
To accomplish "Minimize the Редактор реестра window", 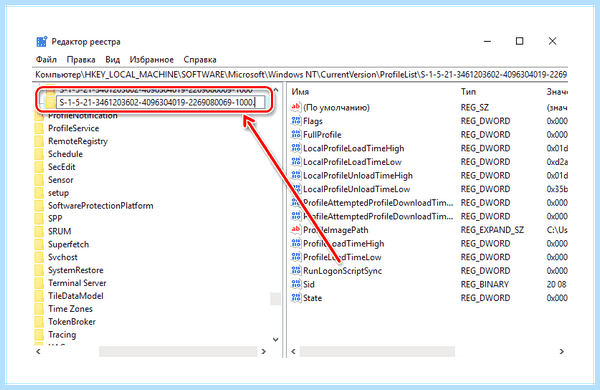I will tap(487, 41).
